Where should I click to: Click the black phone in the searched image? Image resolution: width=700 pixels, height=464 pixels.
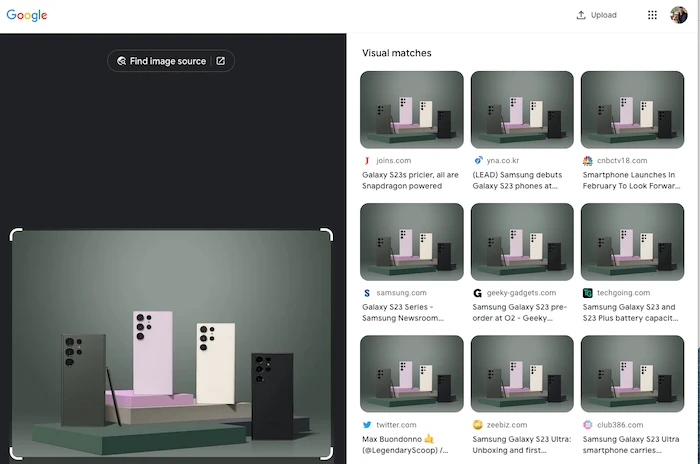[x=272, y=395]
